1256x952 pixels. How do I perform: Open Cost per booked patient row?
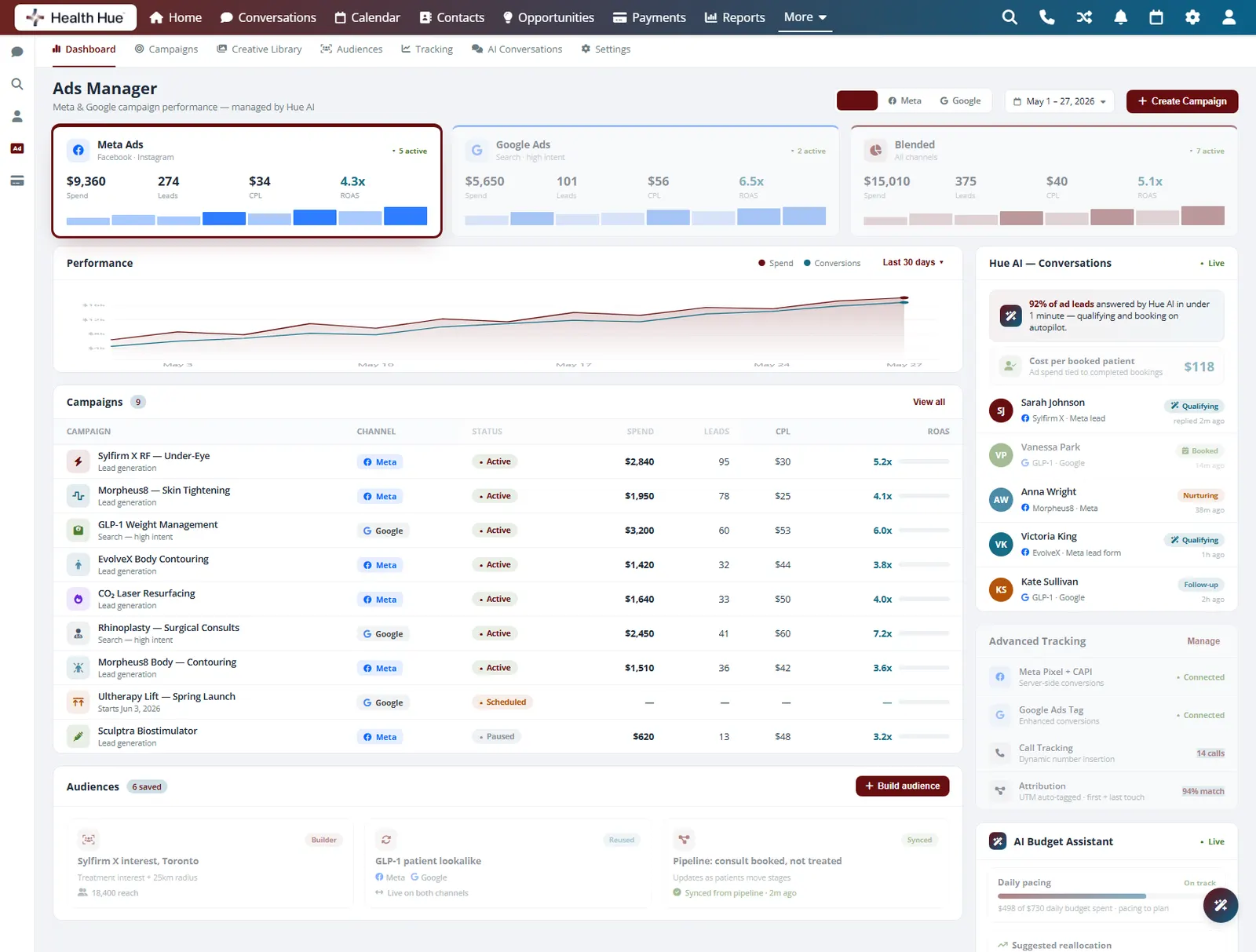(1106, 367)
